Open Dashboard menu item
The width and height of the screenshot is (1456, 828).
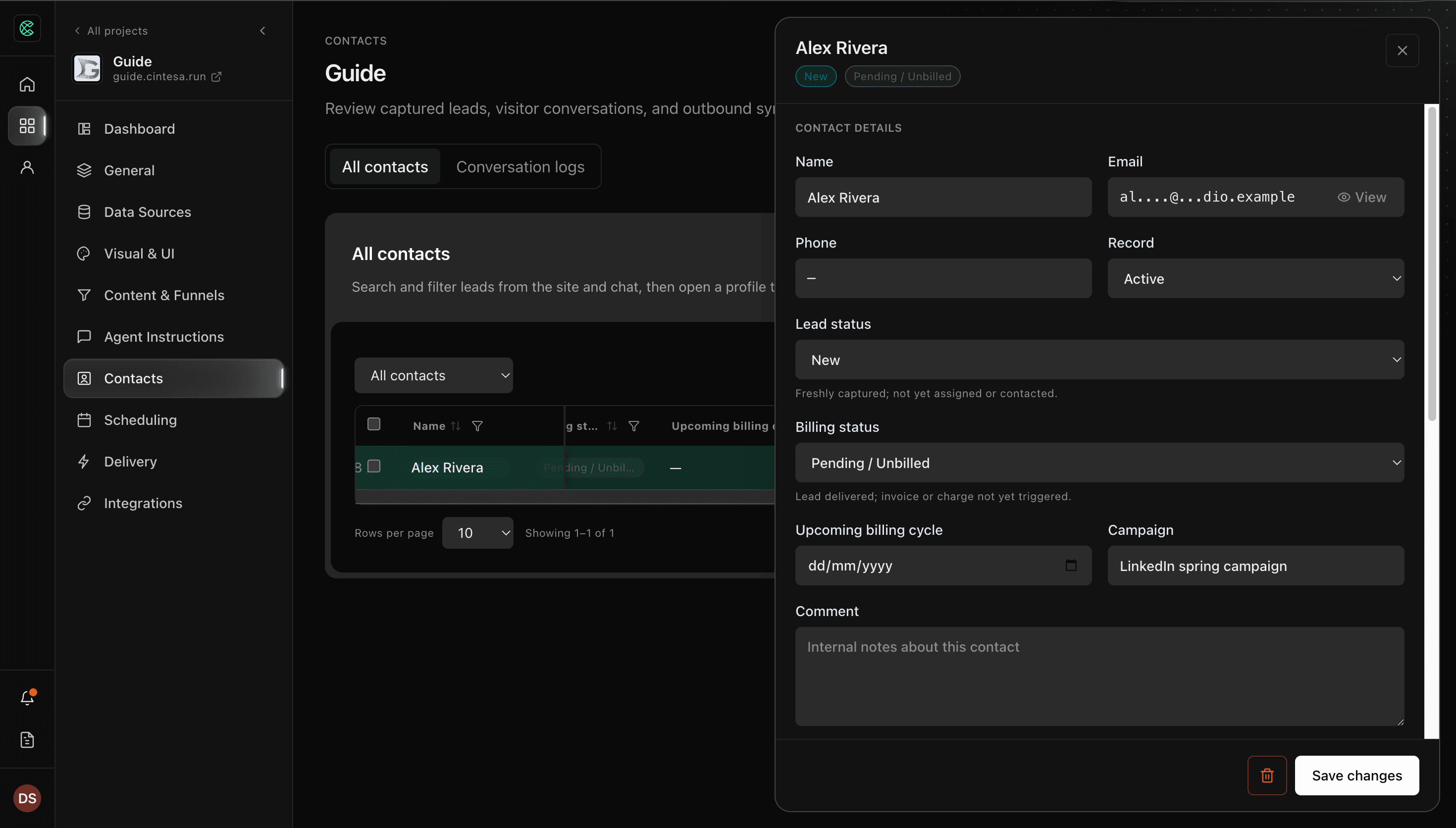(x=174, y=129)
